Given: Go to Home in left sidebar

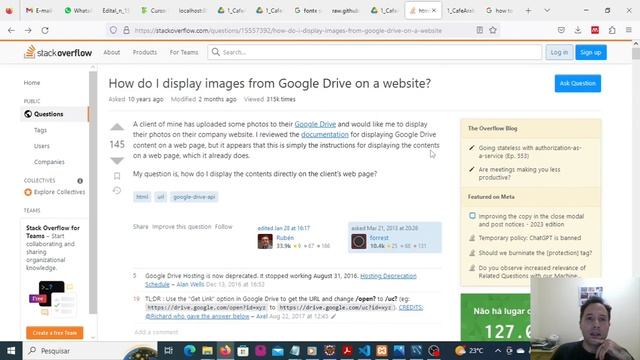Looking at the screenshot, I should point(32,82).
